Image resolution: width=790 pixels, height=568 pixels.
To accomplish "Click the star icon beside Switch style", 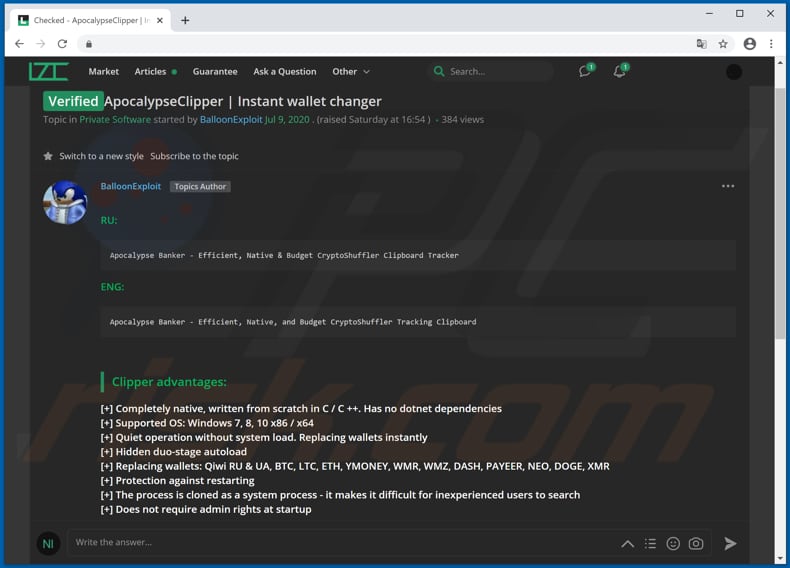I will tap(48, 156).
